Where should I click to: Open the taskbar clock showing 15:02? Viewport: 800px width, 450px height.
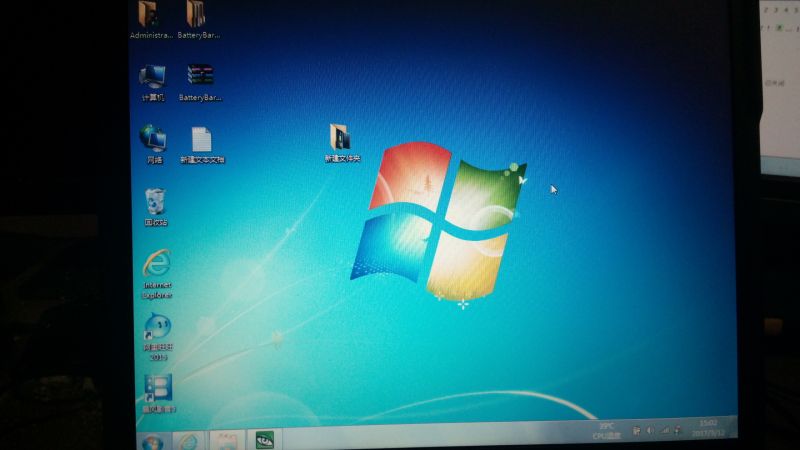(x=709, y=428)
